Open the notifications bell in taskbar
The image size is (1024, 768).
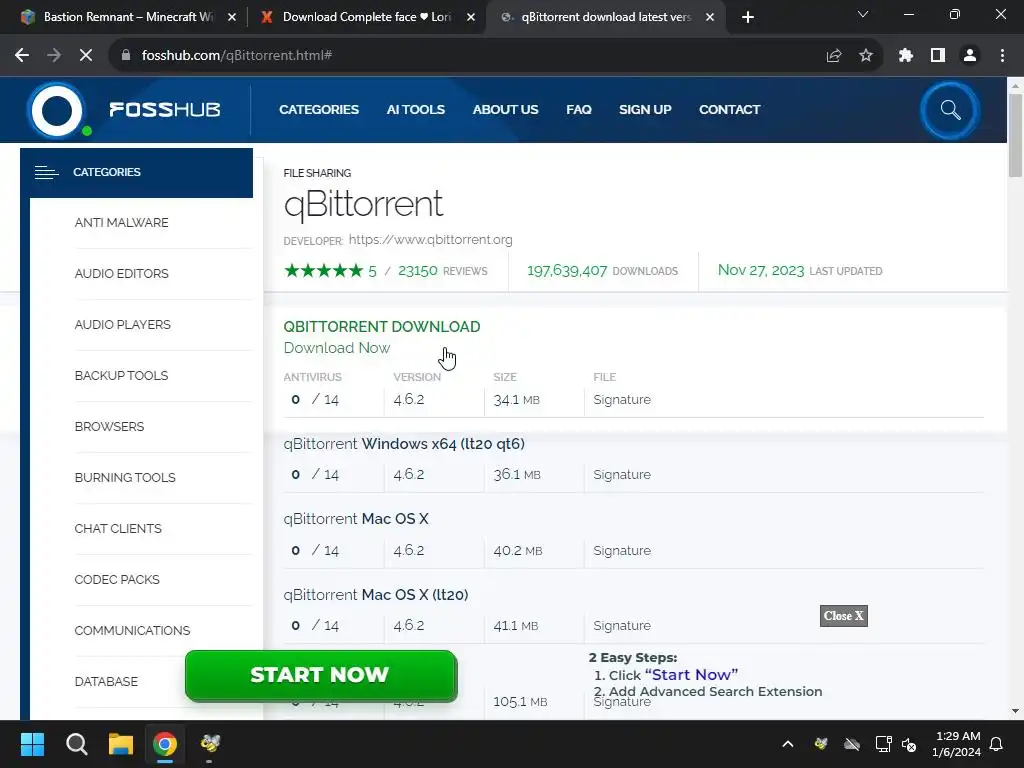997,744
